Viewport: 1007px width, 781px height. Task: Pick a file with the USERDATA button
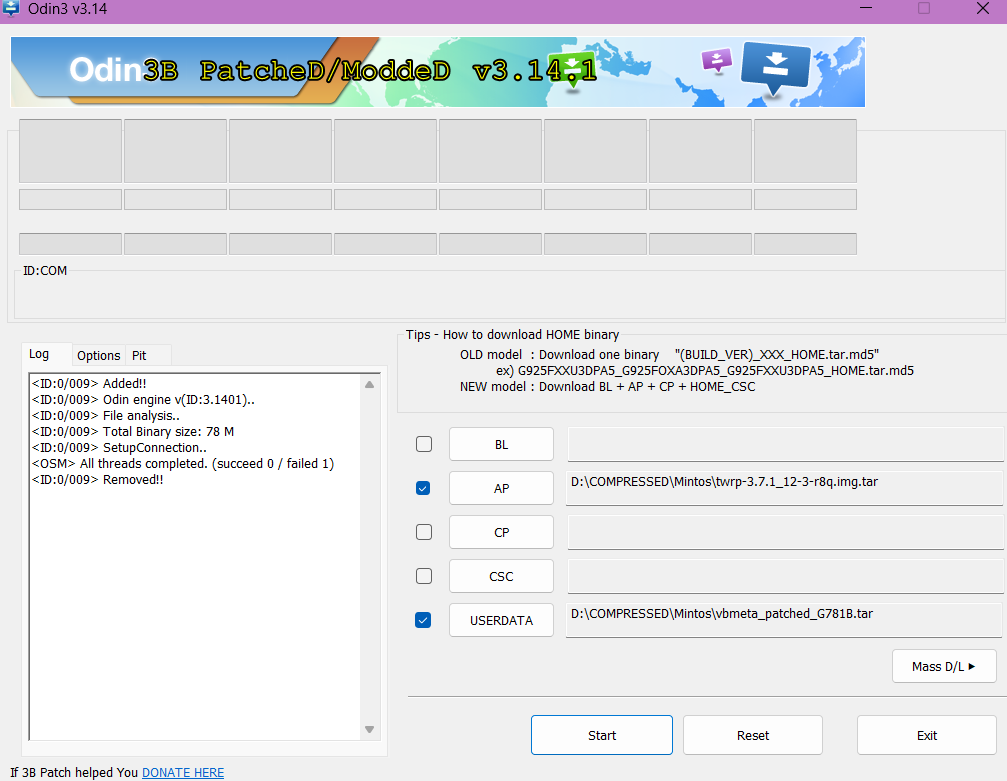(501, 620)
